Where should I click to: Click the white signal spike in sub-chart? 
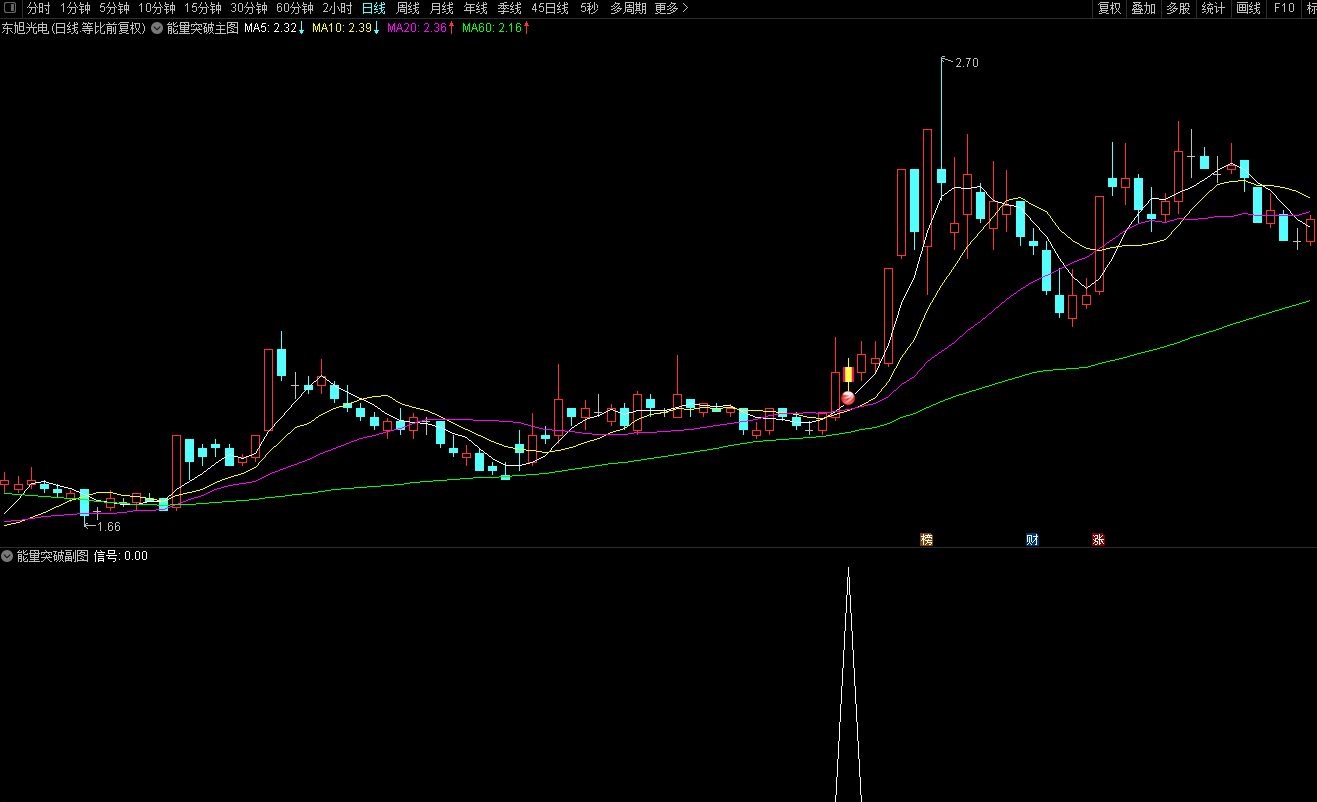click(848, 684)
